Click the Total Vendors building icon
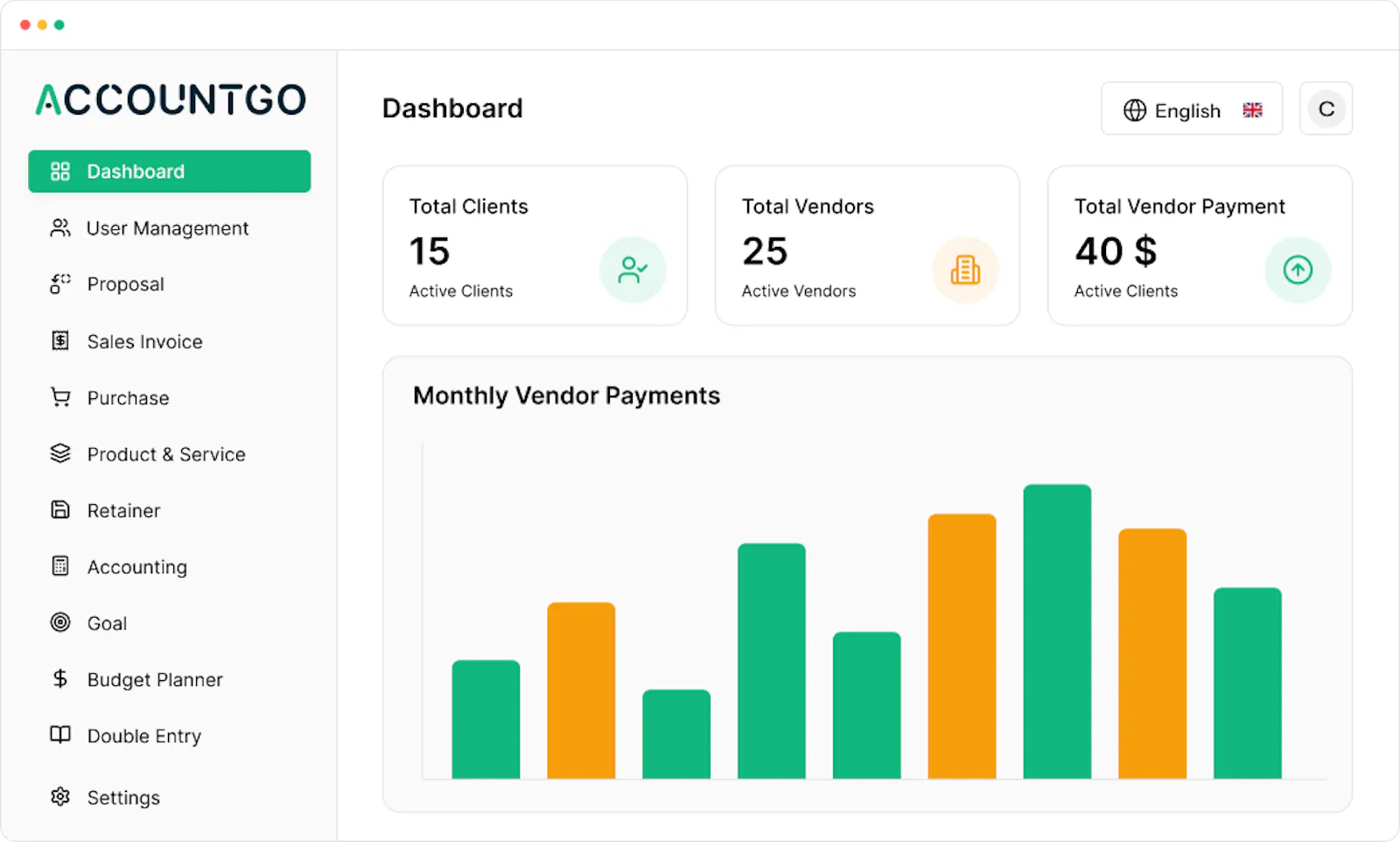This screenshot has width=1400, height=842. click(x=965, y=270)
